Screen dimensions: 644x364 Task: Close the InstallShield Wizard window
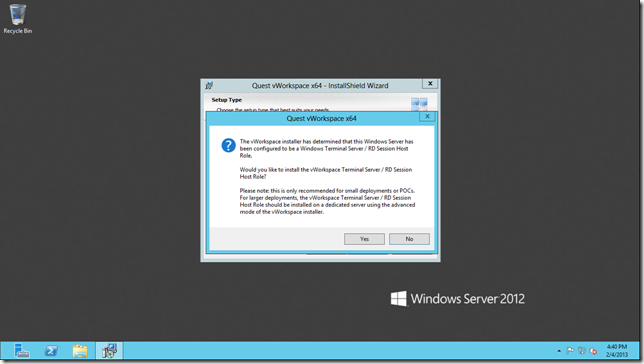coord(430,83)
